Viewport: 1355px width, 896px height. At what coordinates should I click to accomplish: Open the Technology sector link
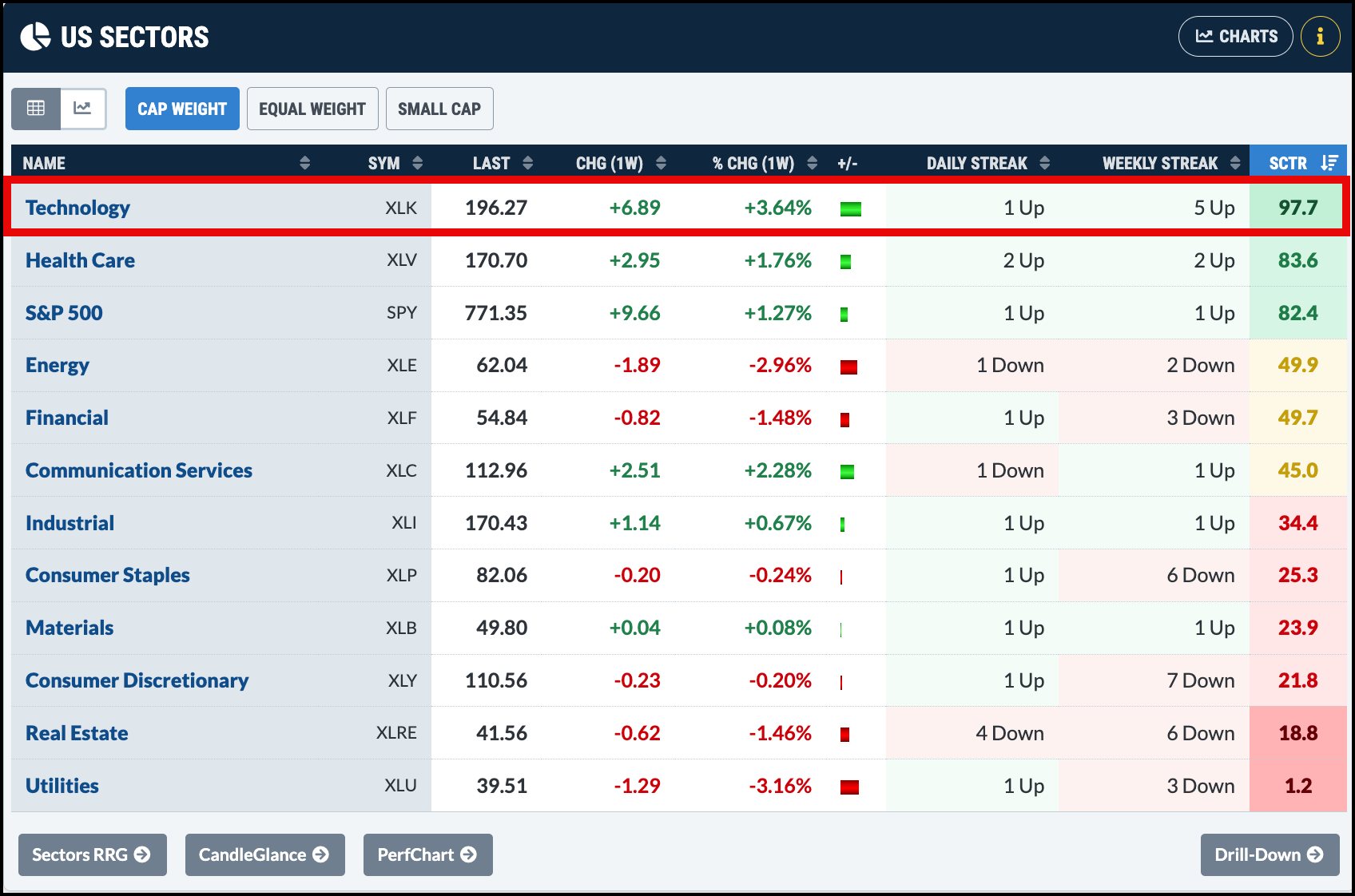coord(77,208)
